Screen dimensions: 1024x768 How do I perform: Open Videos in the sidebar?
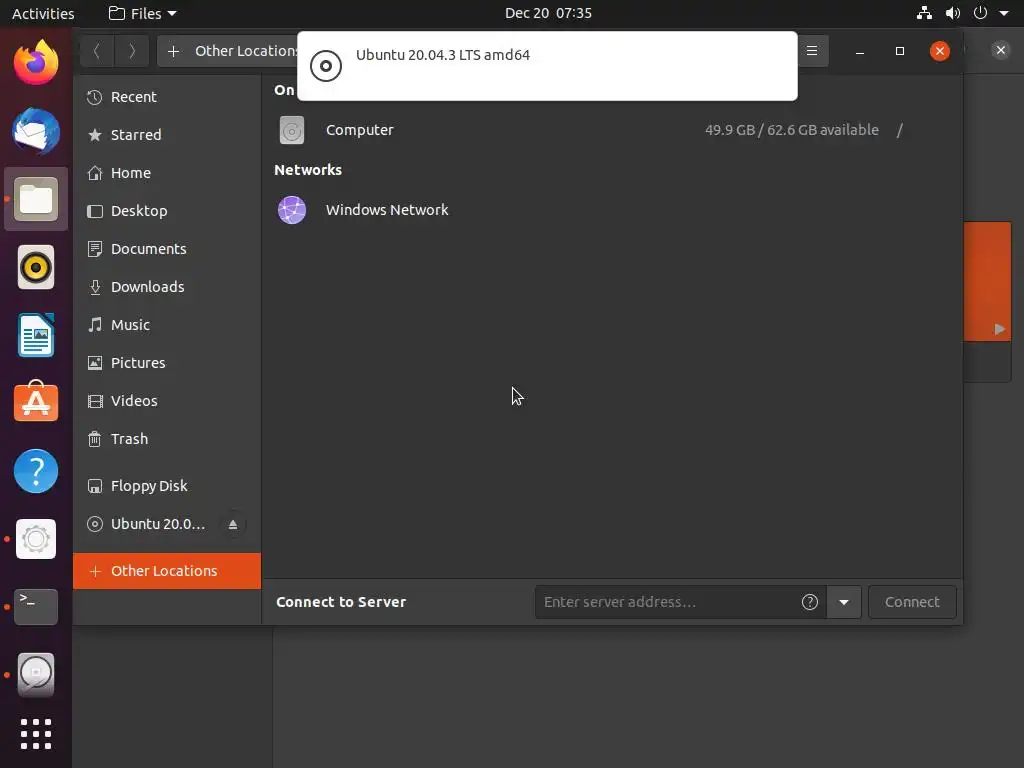pyautogui.click(x=167, y=400)
